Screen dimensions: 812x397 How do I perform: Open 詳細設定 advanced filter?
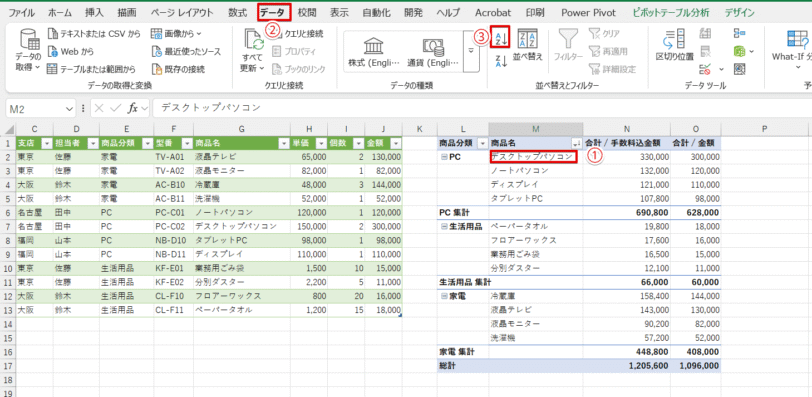click(612, 69)
